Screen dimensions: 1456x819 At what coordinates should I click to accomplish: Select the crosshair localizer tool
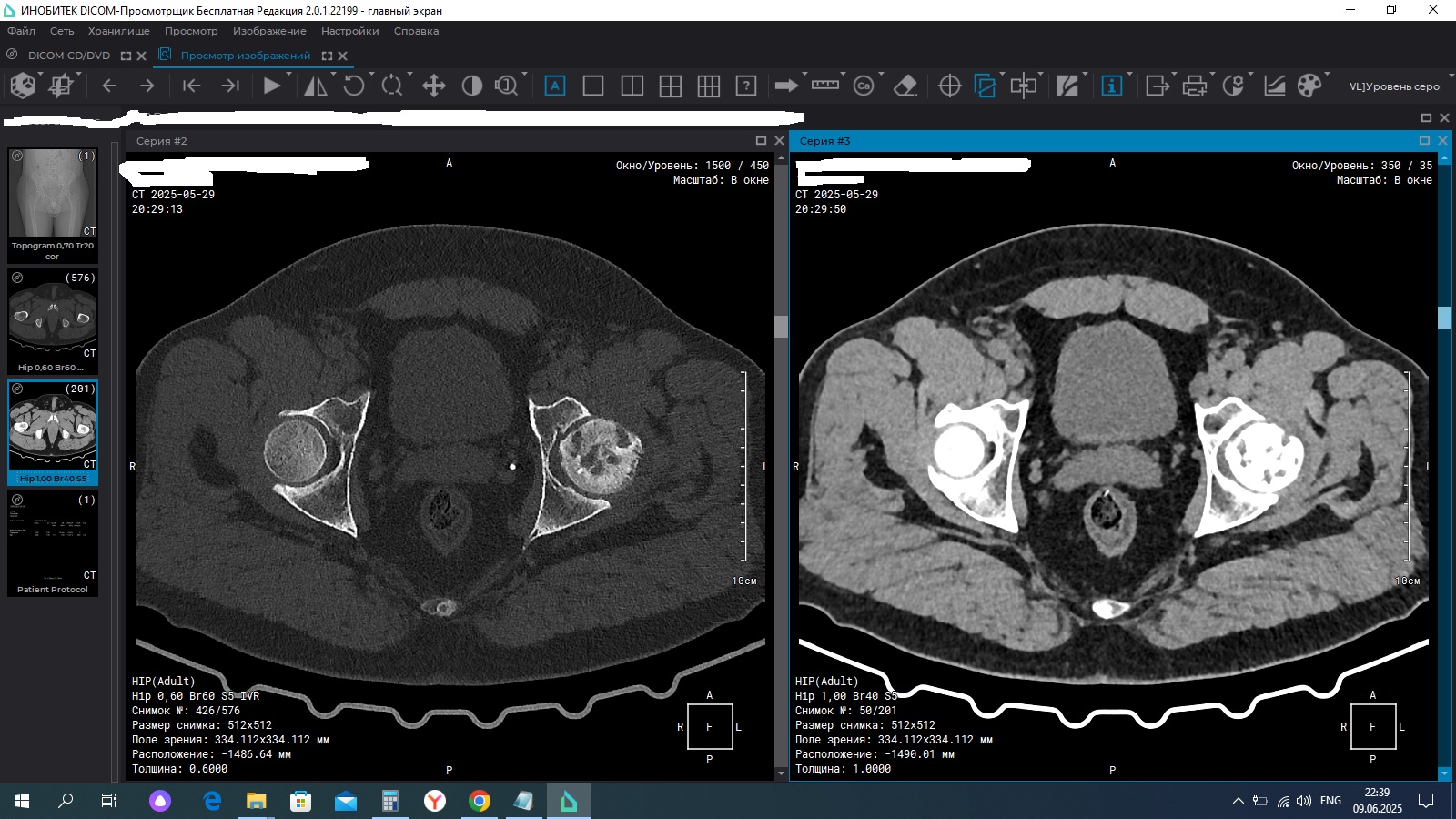pyautogui.click(x=949, y=86)
